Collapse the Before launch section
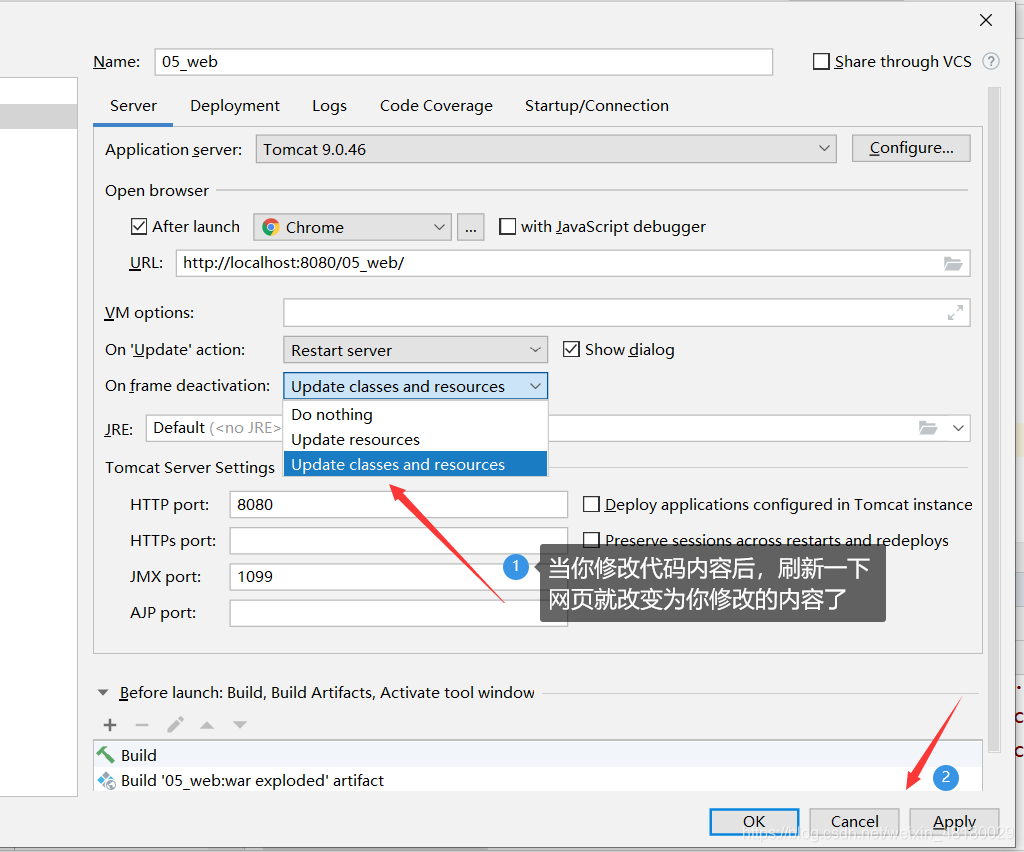This screenshot has width=1024, height=852. [103, 693]
